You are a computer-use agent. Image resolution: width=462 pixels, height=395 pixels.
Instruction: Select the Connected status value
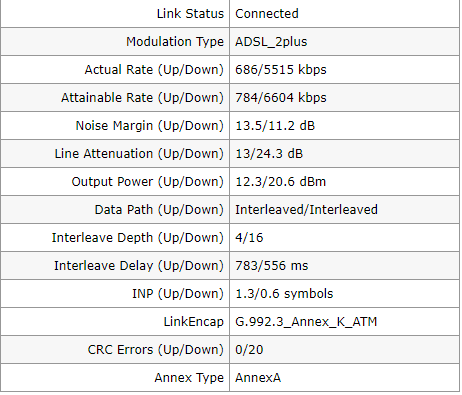point(267,14)
